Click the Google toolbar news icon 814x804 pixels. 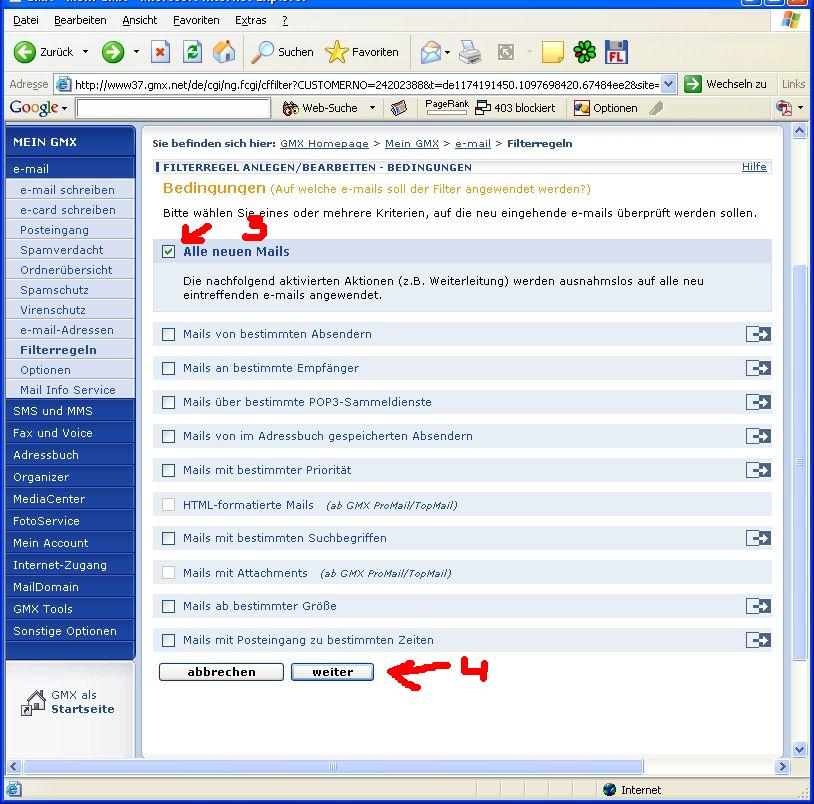click(x=399, y=108)
